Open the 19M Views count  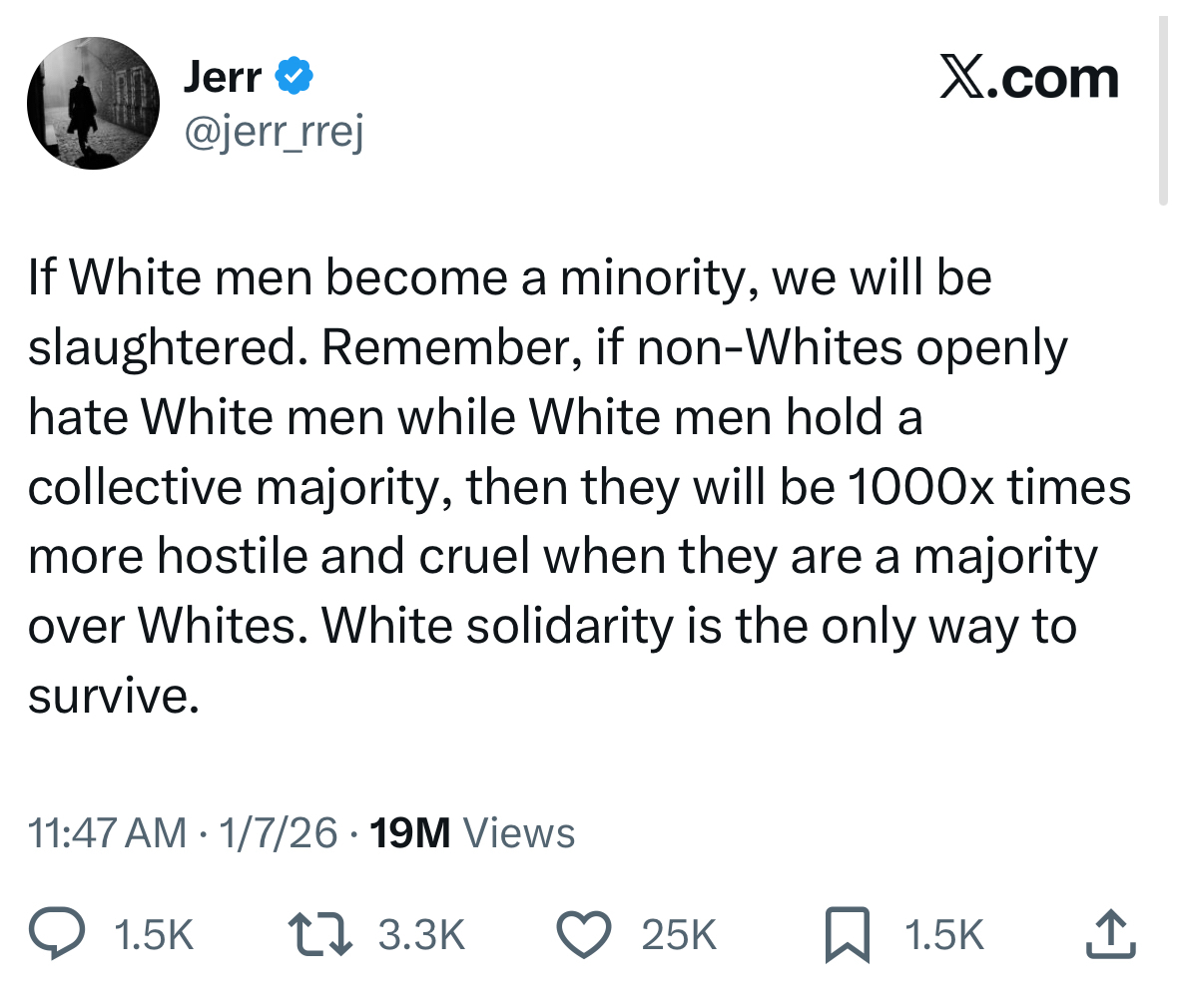[472, 832]
